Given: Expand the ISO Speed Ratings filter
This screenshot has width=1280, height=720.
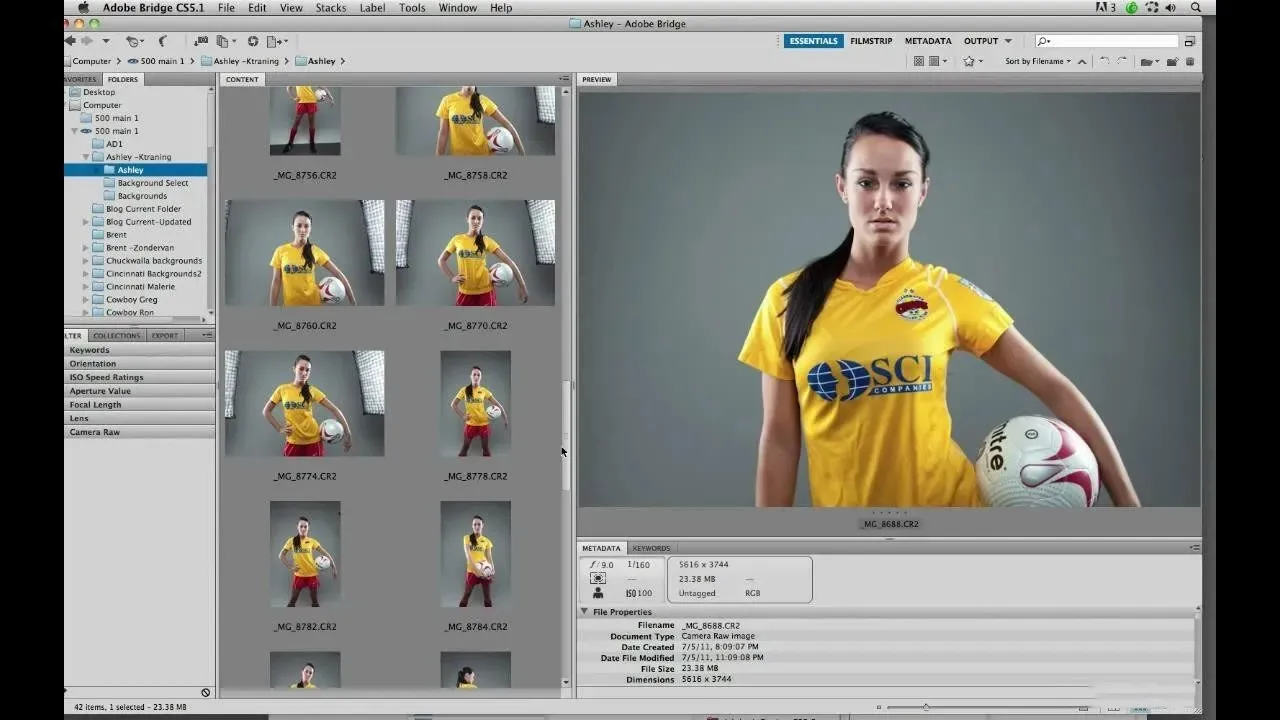Looking at the screenshot, I should pyautogui.click(x=139, y=377).
